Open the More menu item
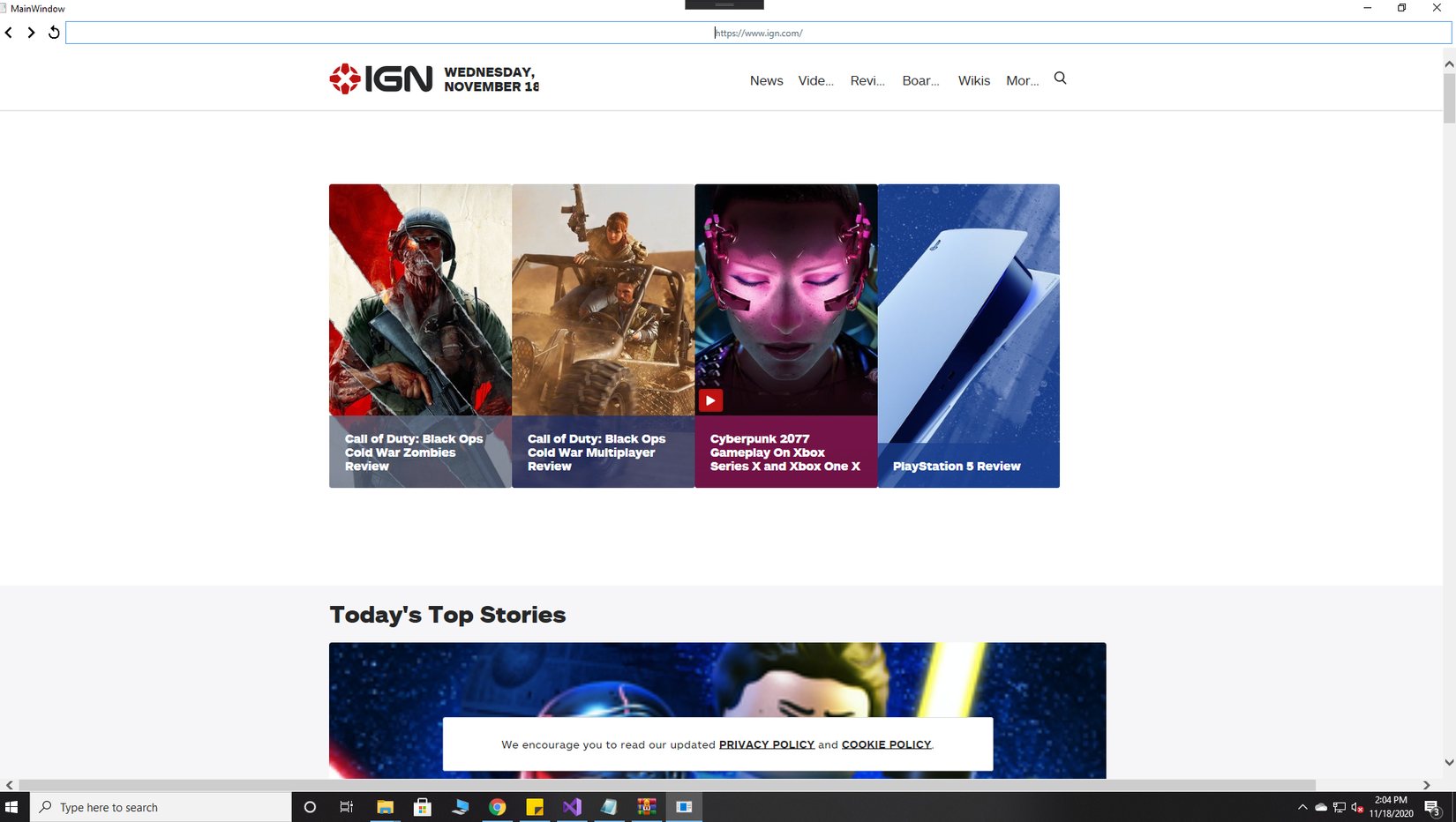The width and height of the screenshot is (1456, 822). [x=1023, y=80]
